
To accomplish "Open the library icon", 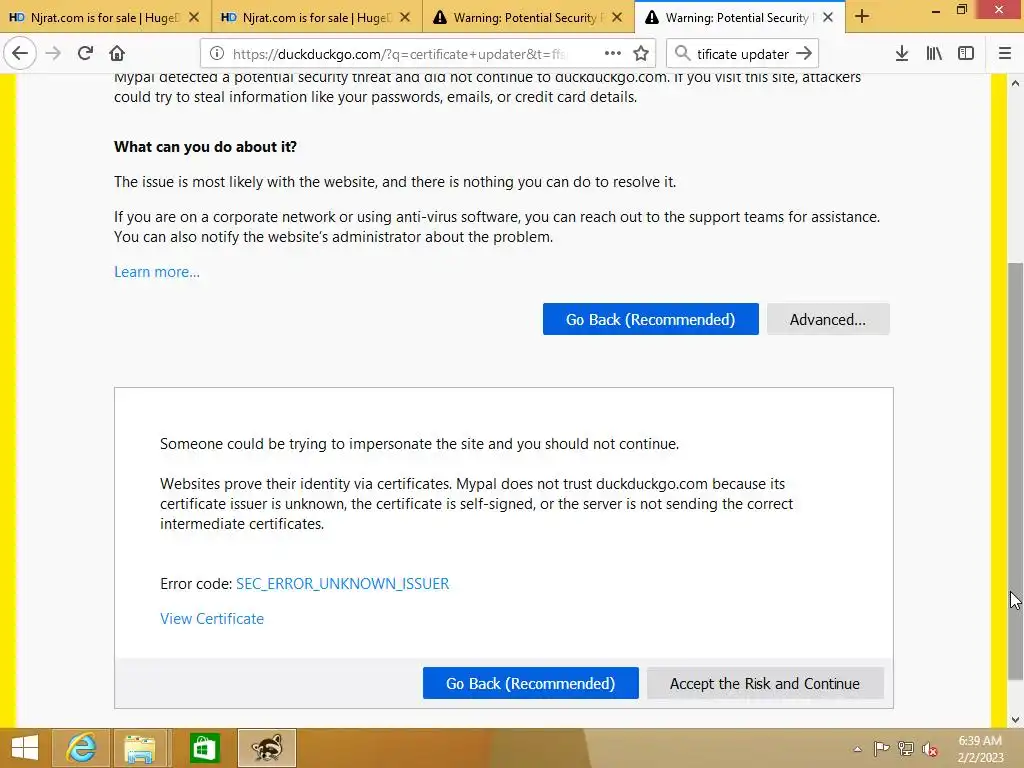I will (x=934, y=54).
